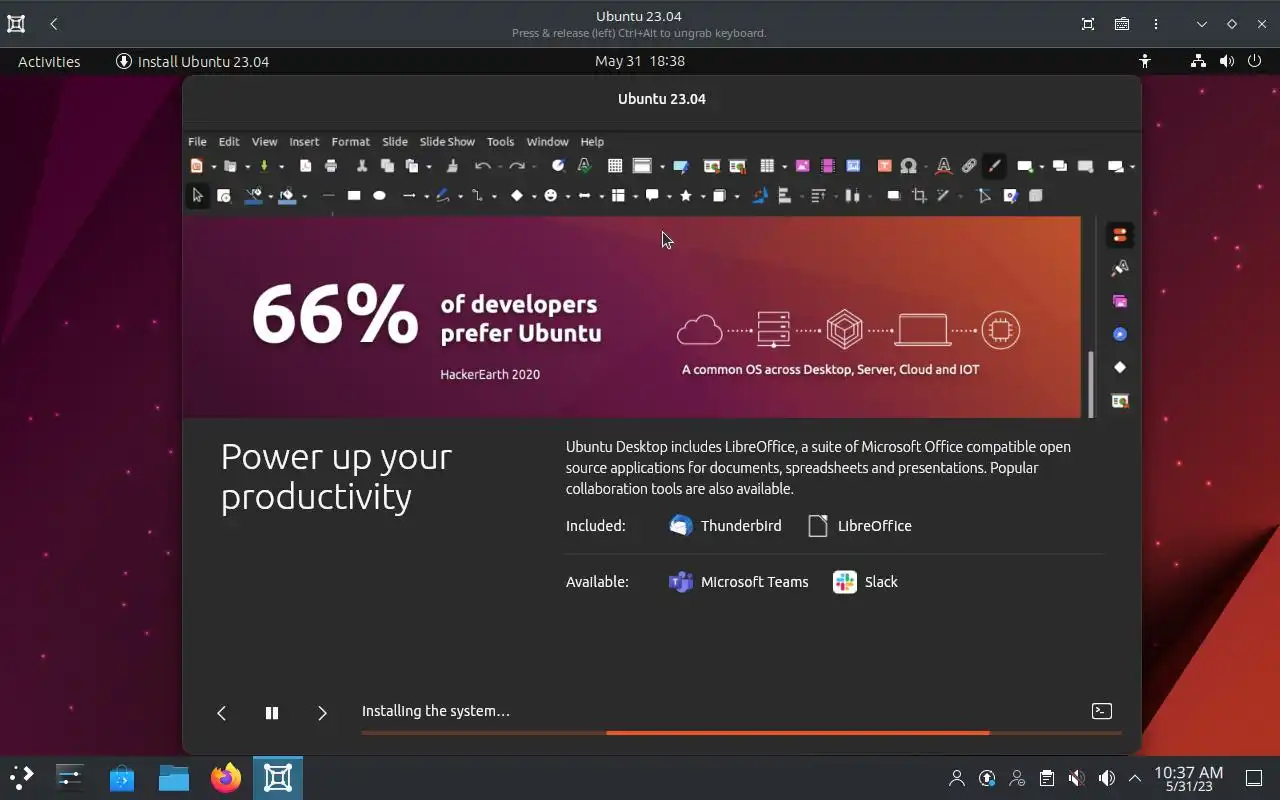
Task: Click the Export as PDF icon
Action: tap(306, 166)
